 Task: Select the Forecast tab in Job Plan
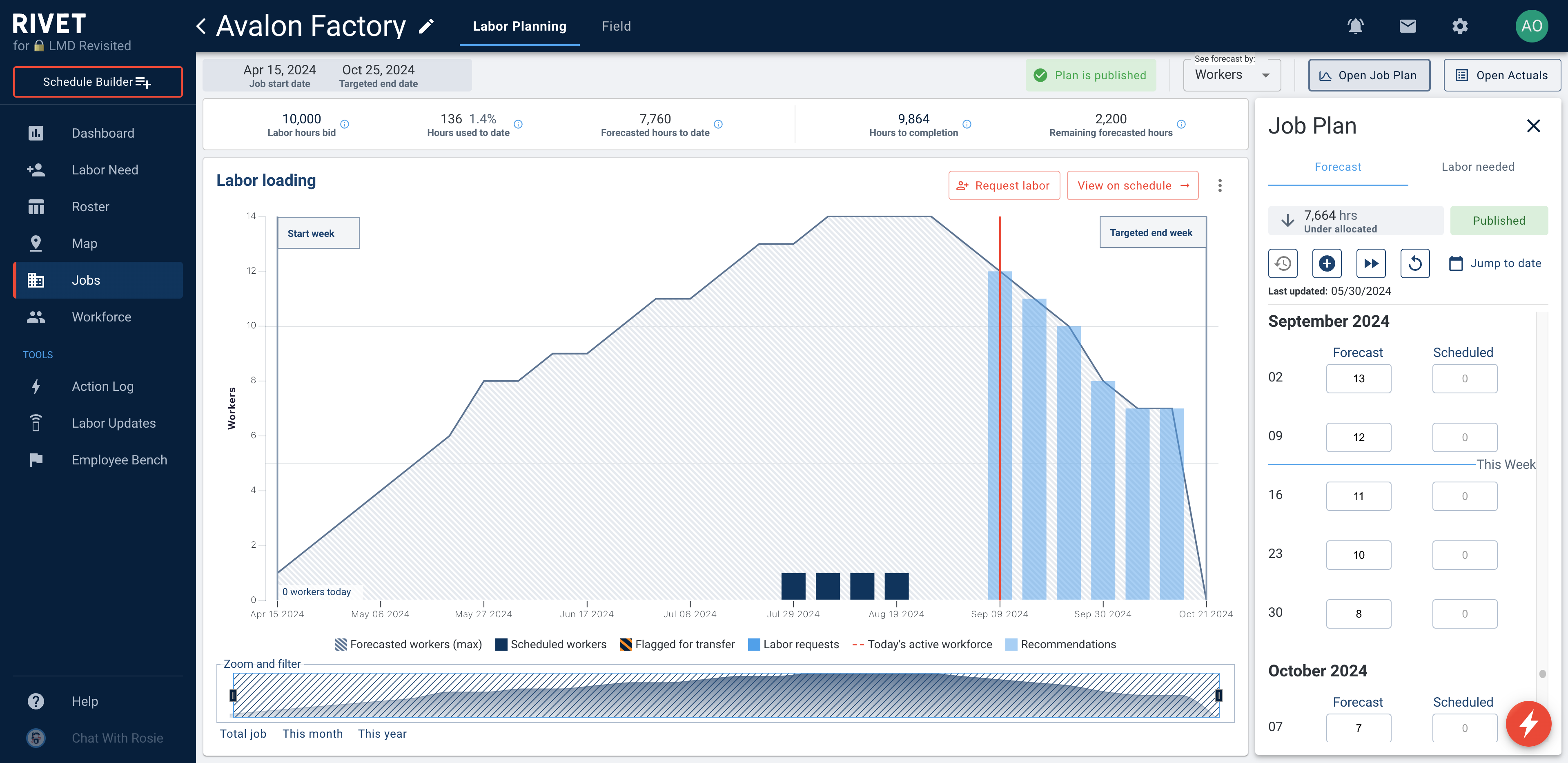coord(1338,167)
